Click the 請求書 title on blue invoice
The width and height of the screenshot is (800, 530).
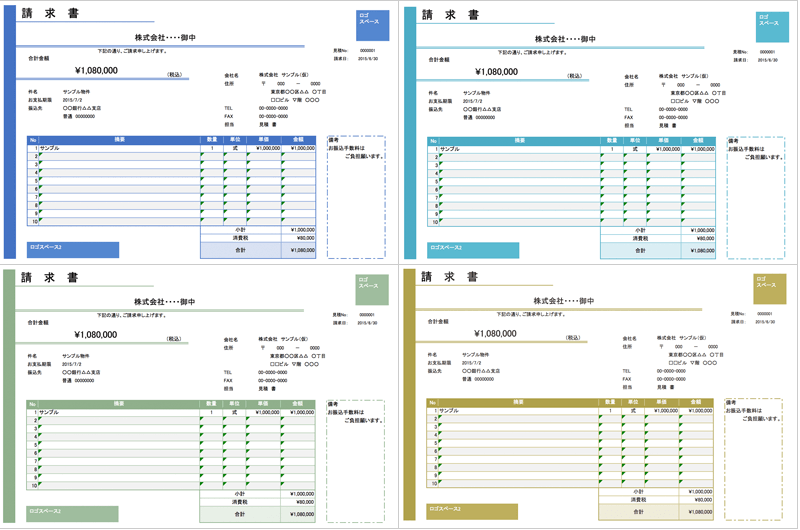point(50,13)
